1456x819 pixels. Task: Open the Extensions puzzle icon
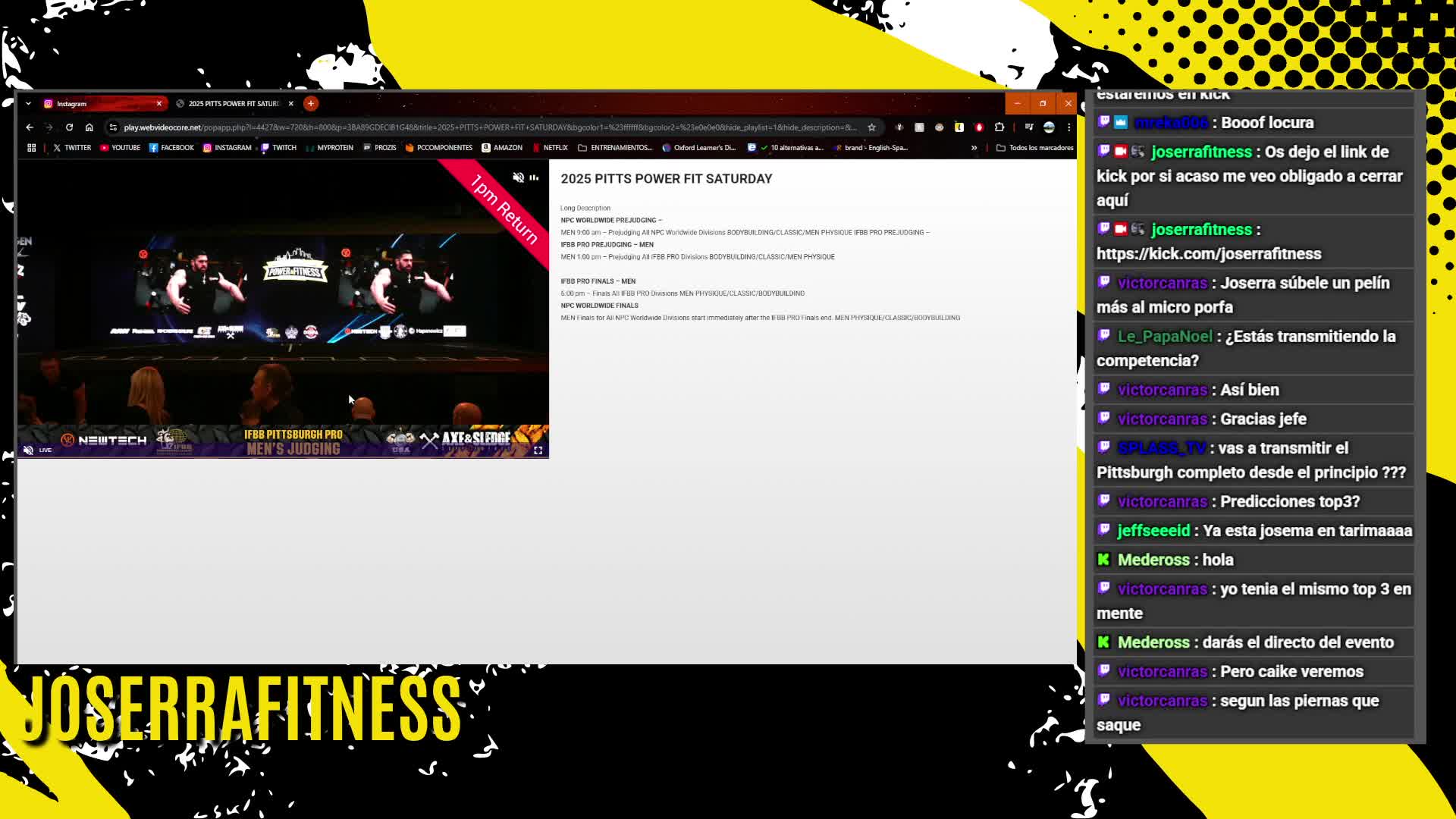tap(999, 127)
